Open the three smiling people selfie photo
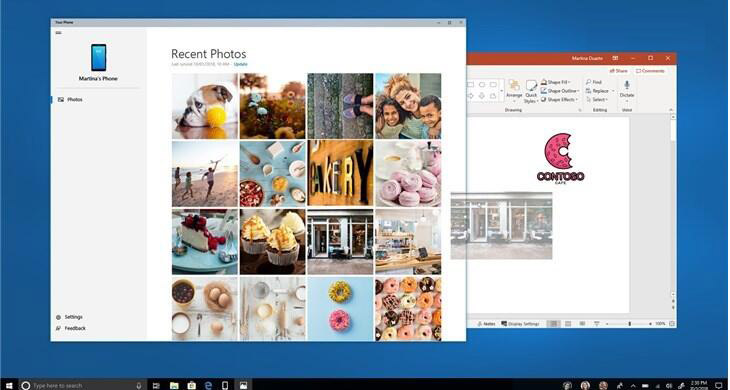This screenshot has width=730, height=390. [x=408, y=106]
